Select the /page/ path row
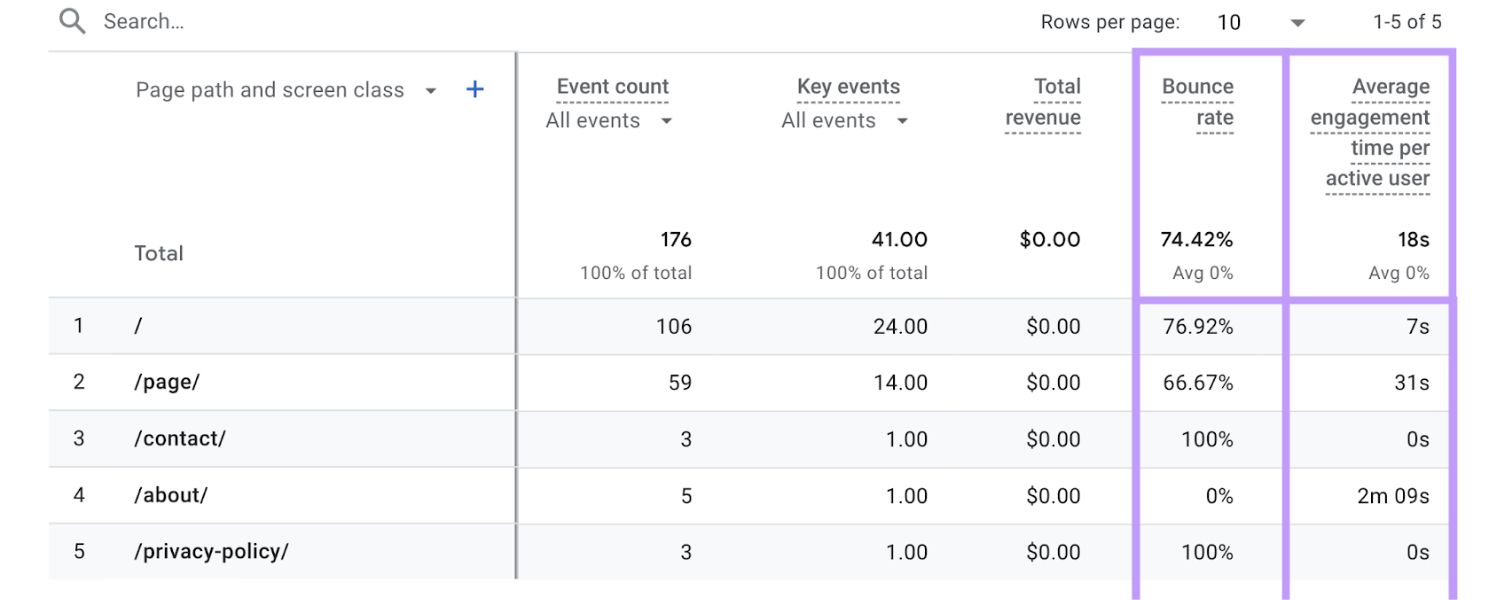Screen dimensions: 1500x600 (167, 382)
